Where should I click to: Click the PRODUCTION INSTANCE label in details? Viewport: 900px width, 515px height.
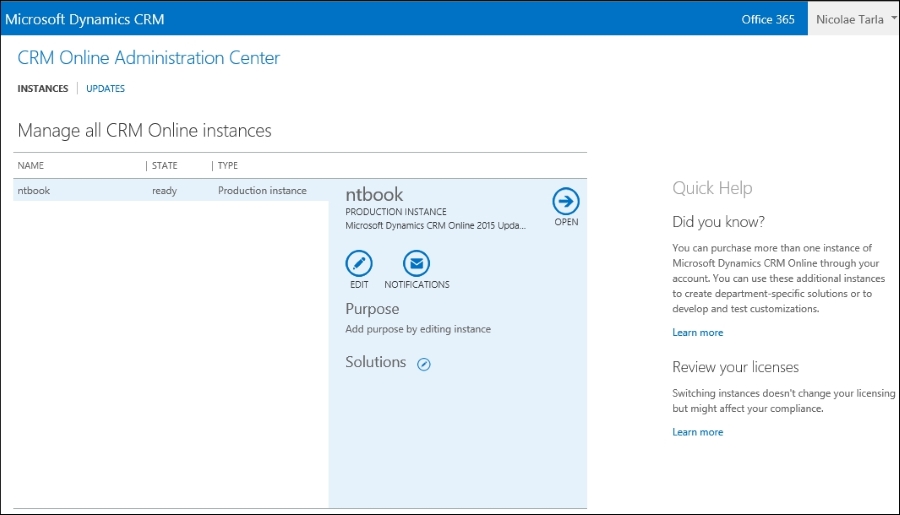pyautogui.click(x=395, y=212)
